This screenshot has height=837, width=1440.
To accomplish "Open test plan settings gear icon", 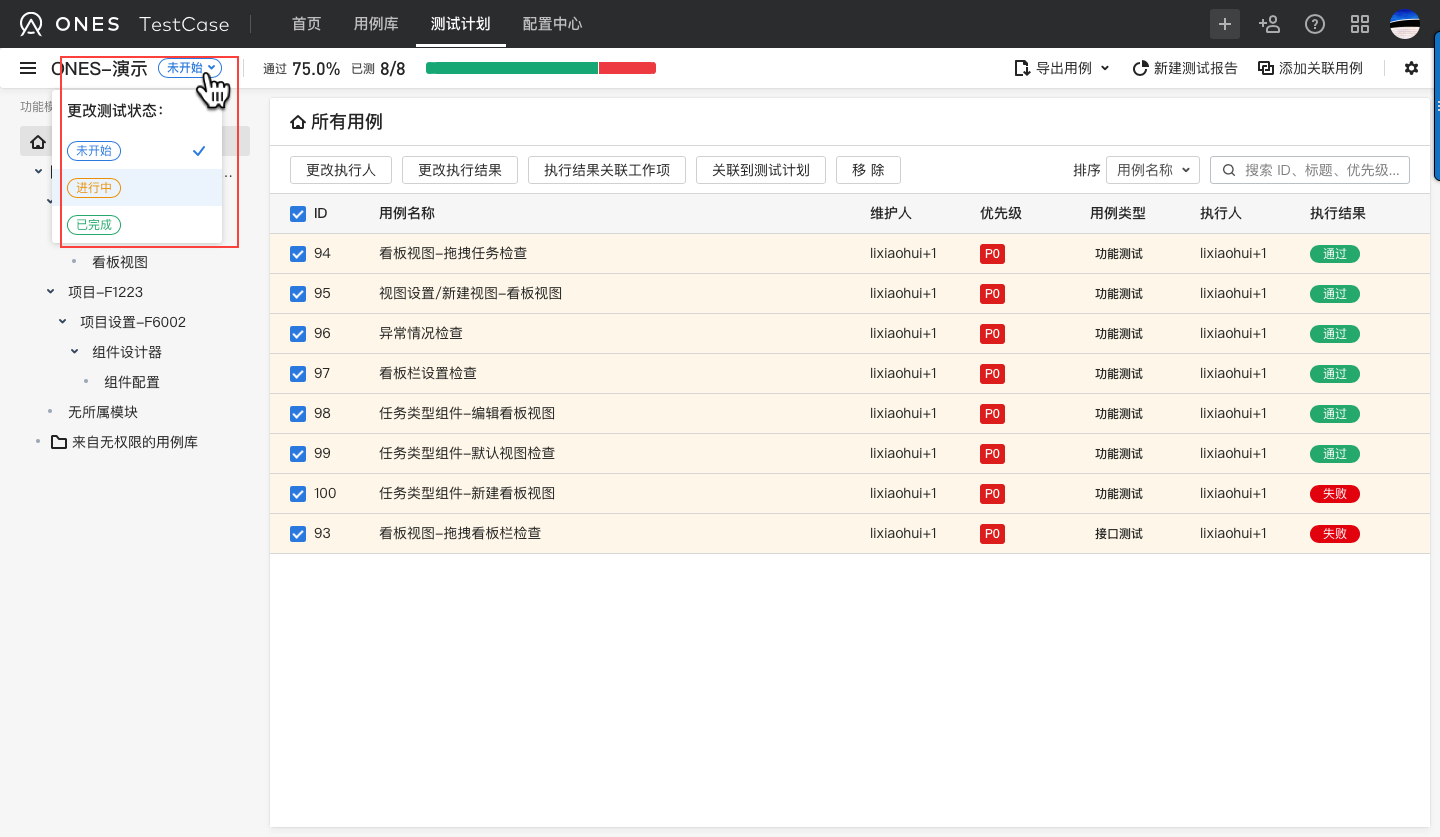I will pos(1411,68).
